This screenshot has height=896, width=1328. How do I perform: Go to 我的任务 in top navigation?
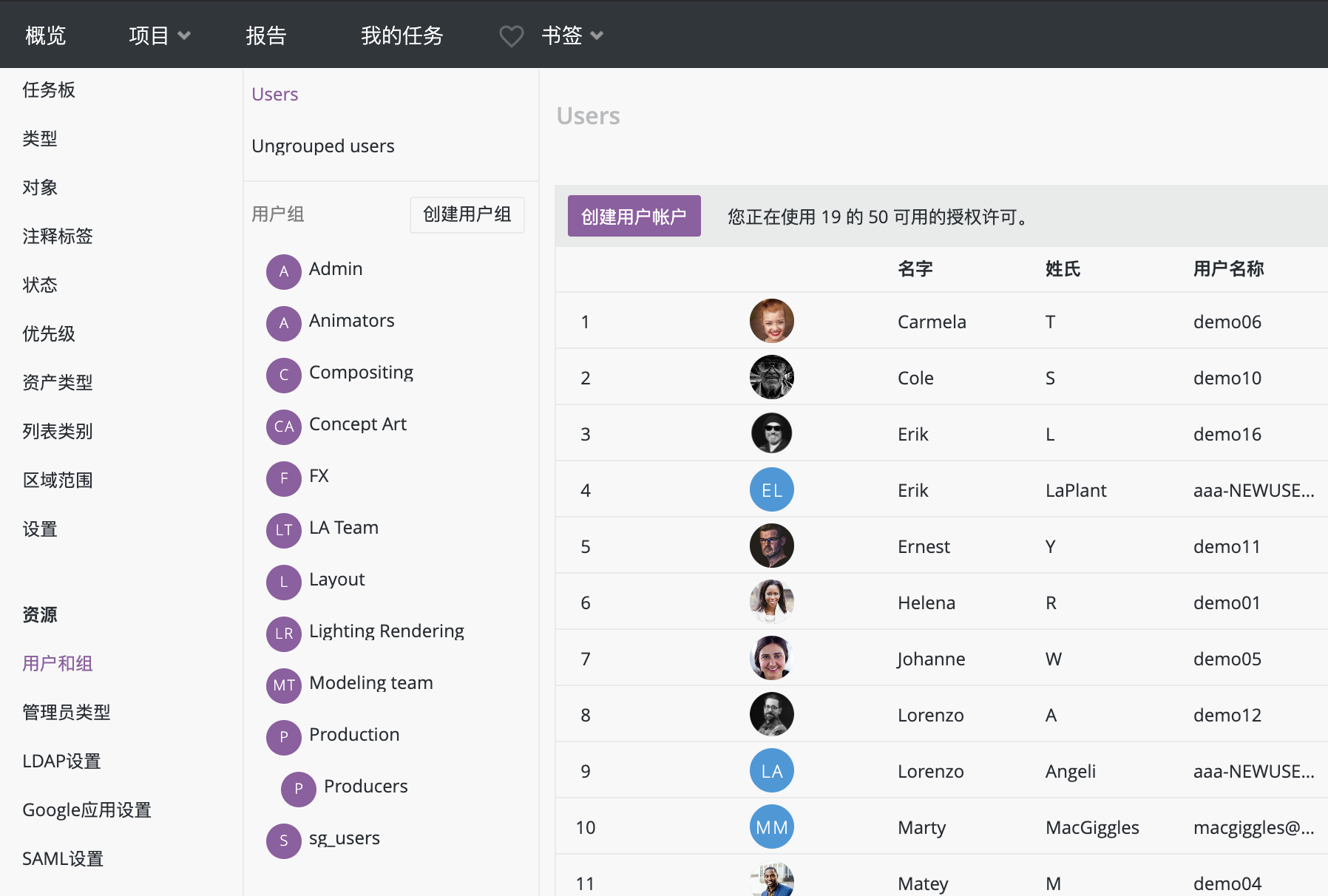402,35
